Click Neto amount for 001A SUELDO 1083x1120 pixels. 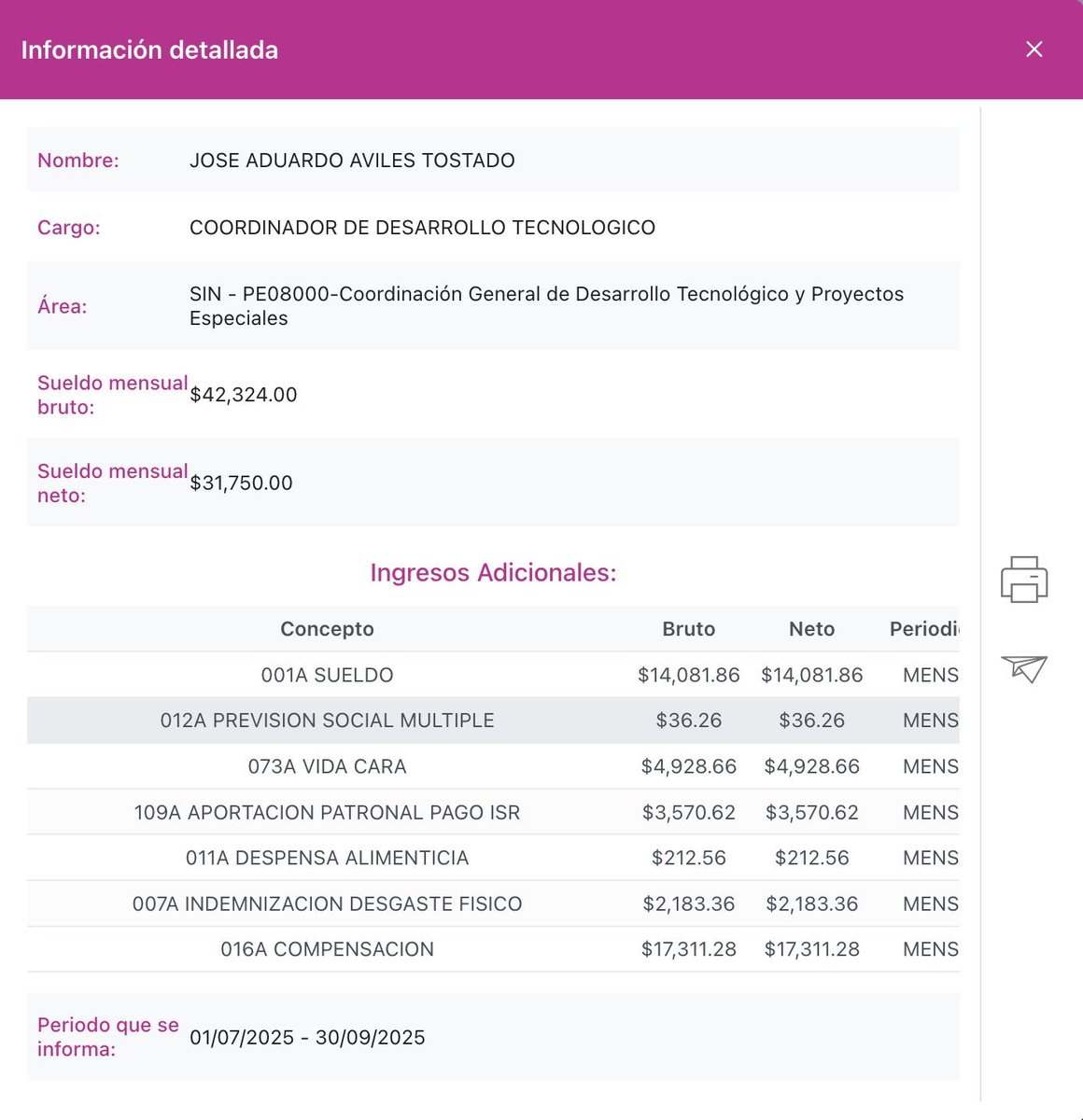pos(812,675)
